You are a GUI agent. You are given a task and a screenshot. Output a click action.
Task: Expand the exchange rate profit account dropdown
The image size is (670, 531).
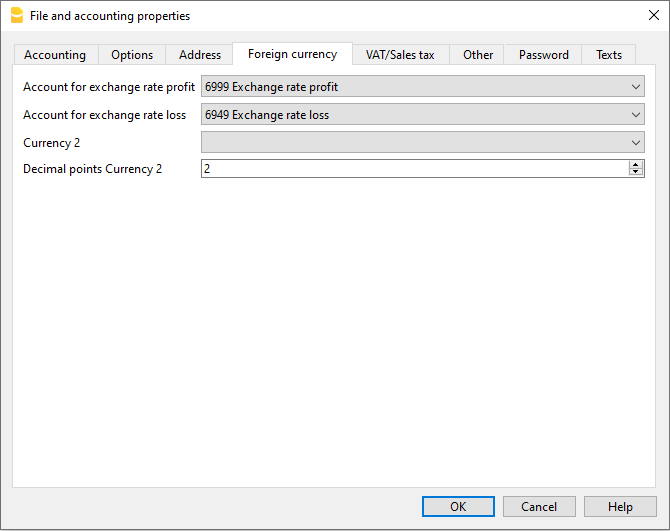(x=636, y=87)
